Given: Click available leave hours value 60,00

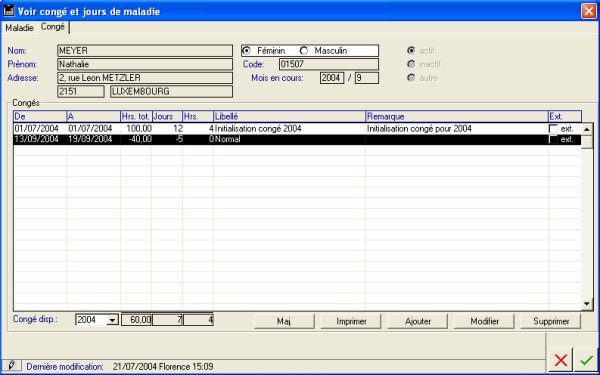Looking at the screenshot, I should pyautogui.click(x=137, y=320).
